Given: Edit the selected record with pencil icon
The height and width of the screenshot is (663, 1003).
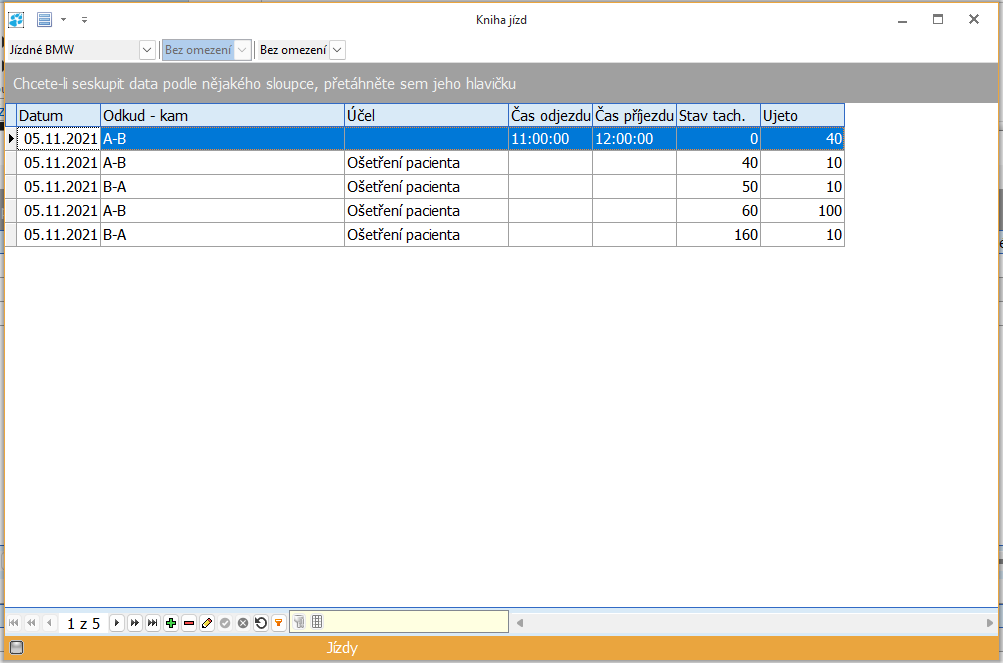Looking at the screenshot, I should tap(207, 623).
